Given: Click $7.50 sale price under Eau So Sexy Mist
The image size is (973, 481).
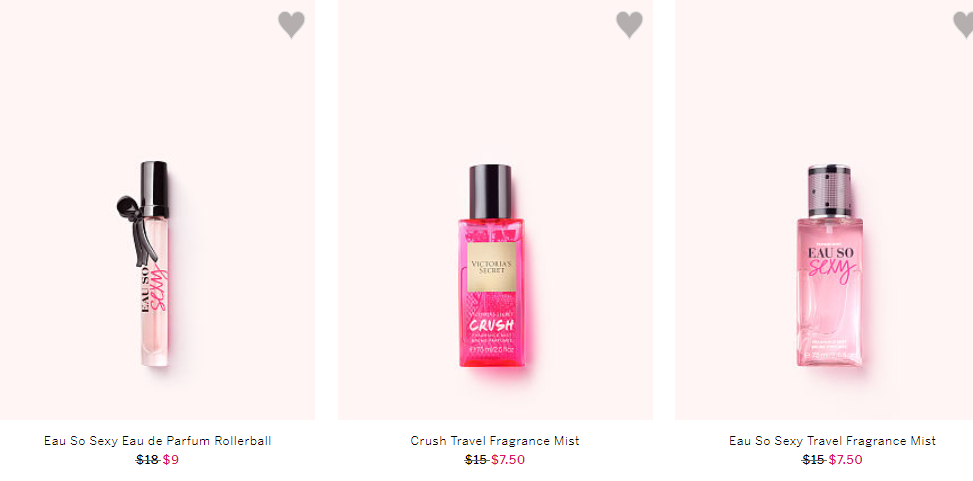Looking at the screenshot, I should 846,460.
